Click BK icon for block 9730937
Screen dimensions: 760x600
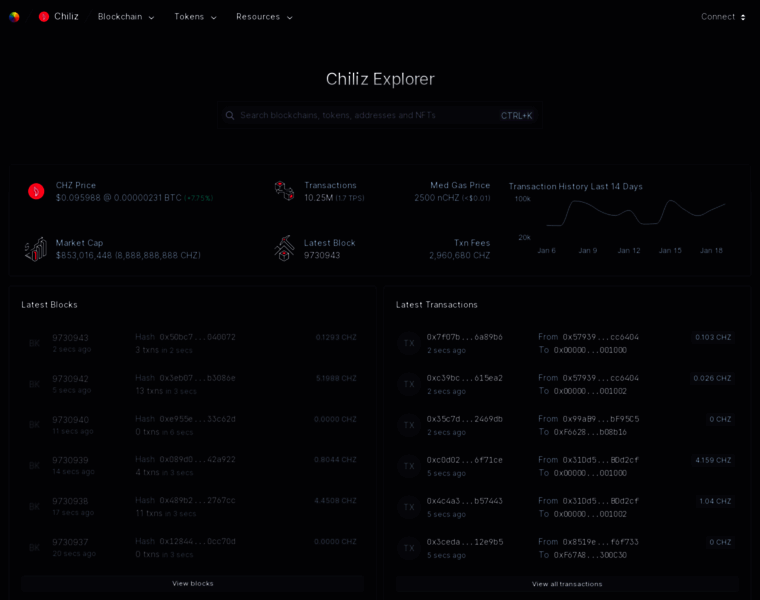coord(34,548)
